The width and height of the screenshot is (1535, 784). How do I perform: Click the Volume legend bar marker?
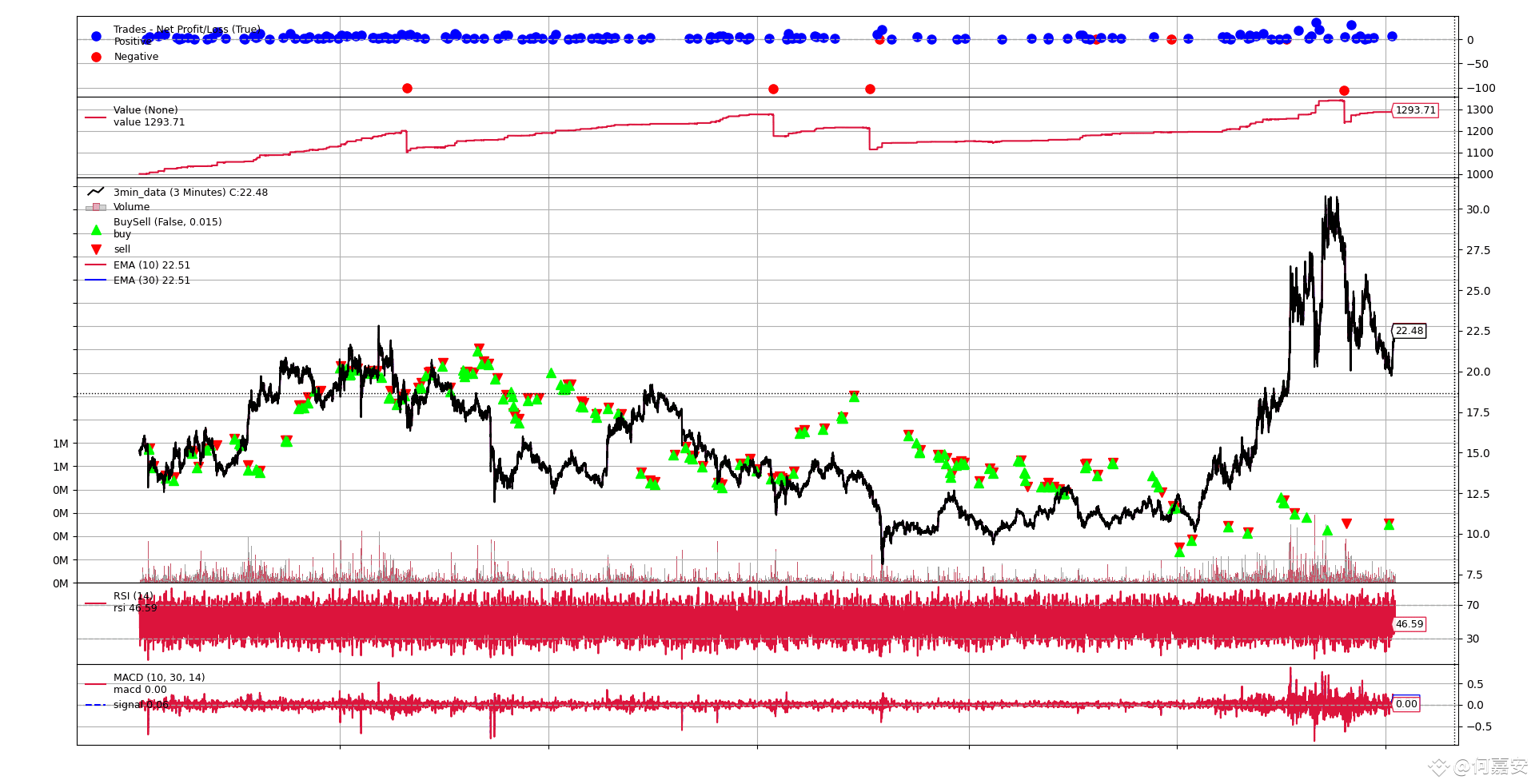coord(96,207)
